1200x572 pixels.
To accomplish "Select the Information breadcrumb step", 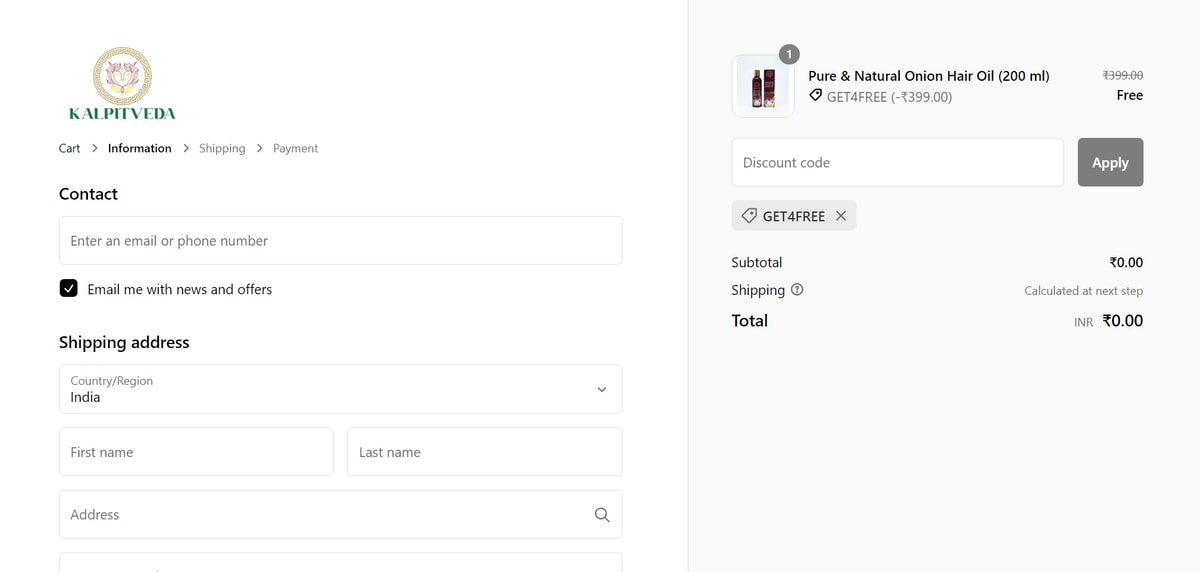I will coord(139,148).
